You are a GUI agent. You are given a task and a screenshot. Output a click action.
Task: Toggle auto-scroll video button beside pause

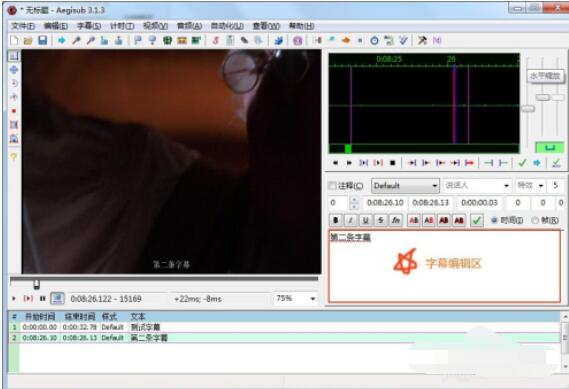[57, 299]
